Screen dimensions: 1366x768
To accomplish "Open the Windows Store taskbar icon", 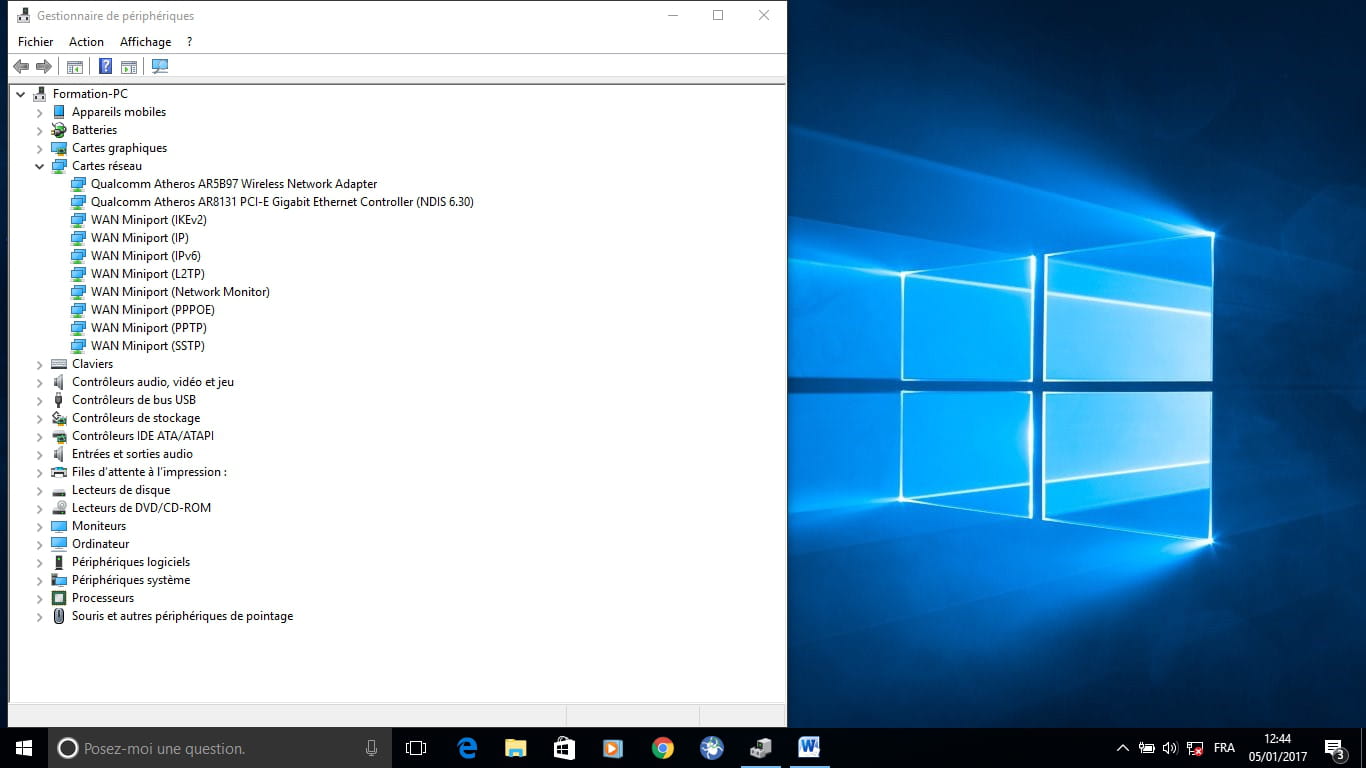I will click(565, 748).
